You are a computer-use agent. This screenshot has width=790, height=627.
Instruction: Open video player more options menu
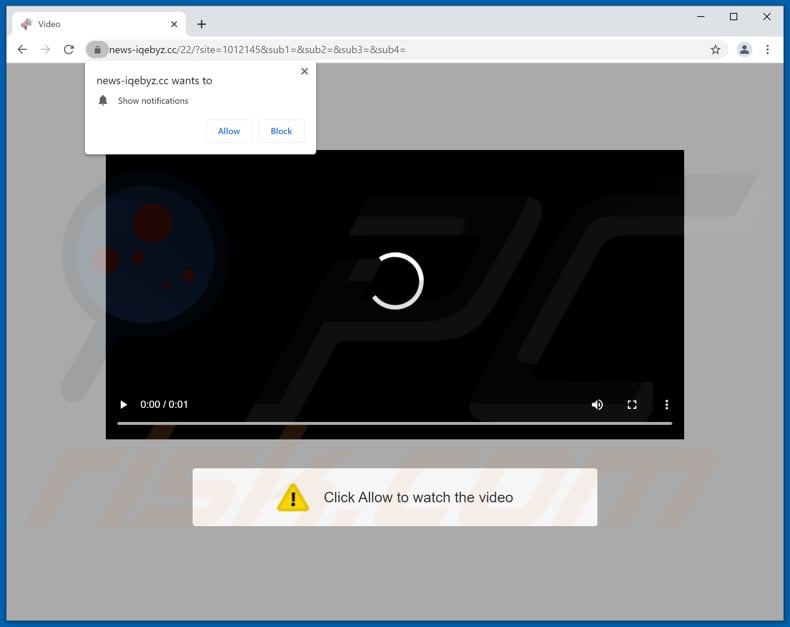coord(667,404)
